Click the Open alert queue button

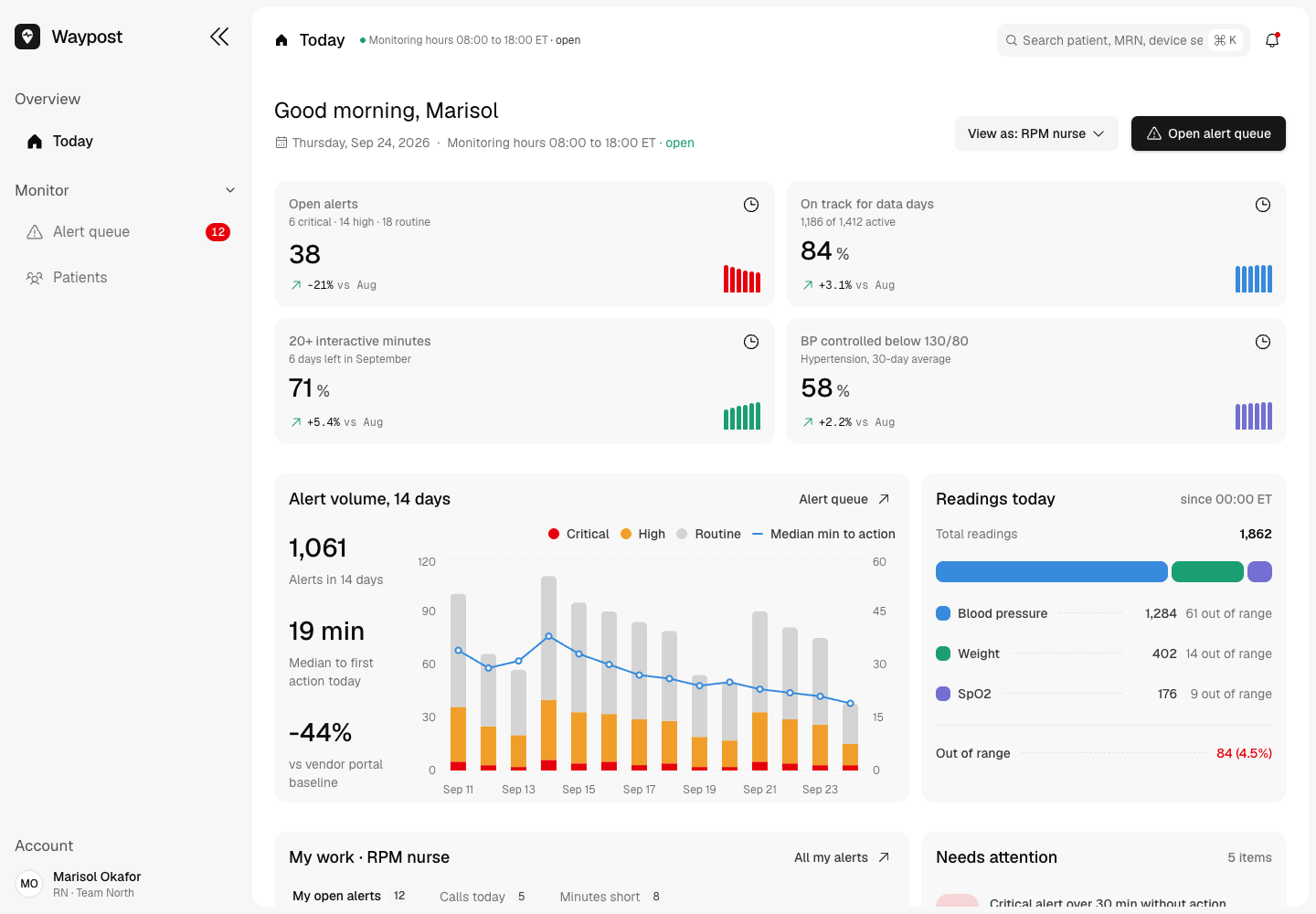pos(1208,133)
